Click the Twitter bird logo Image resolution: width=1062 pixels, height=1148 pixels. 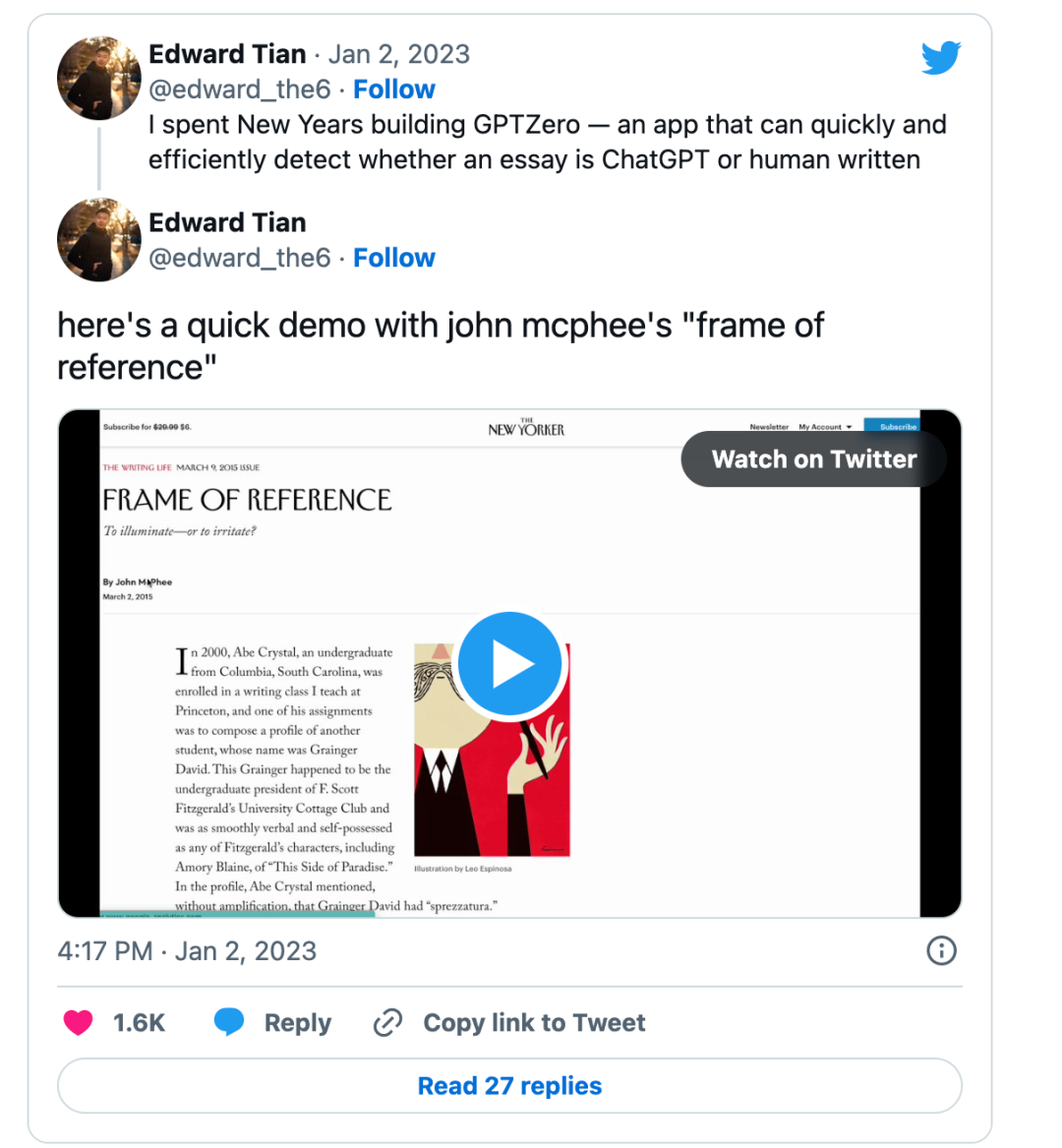pyautogui.click(x=940, y=58)
